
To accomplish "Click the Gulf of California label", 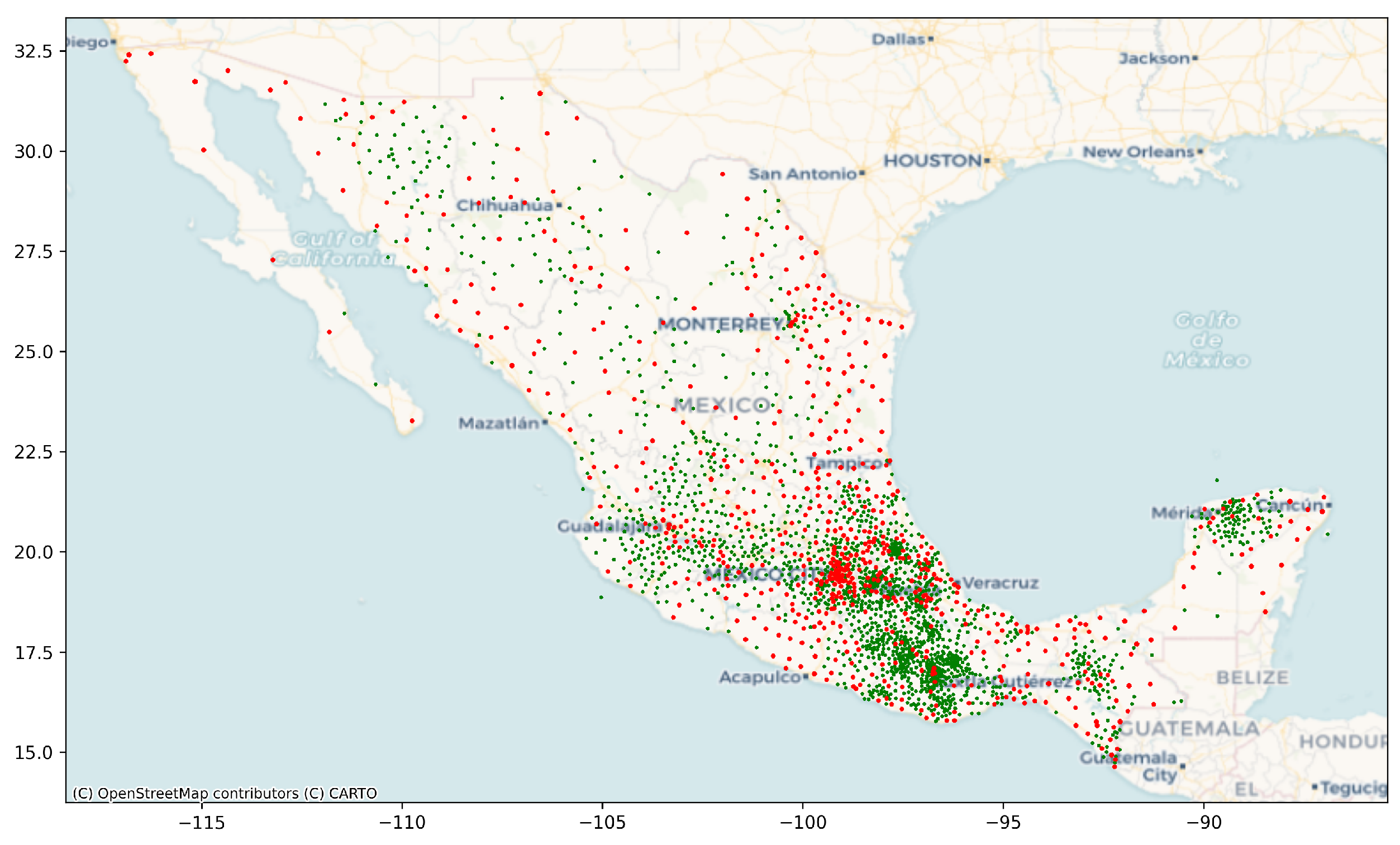I will point(334,249).
